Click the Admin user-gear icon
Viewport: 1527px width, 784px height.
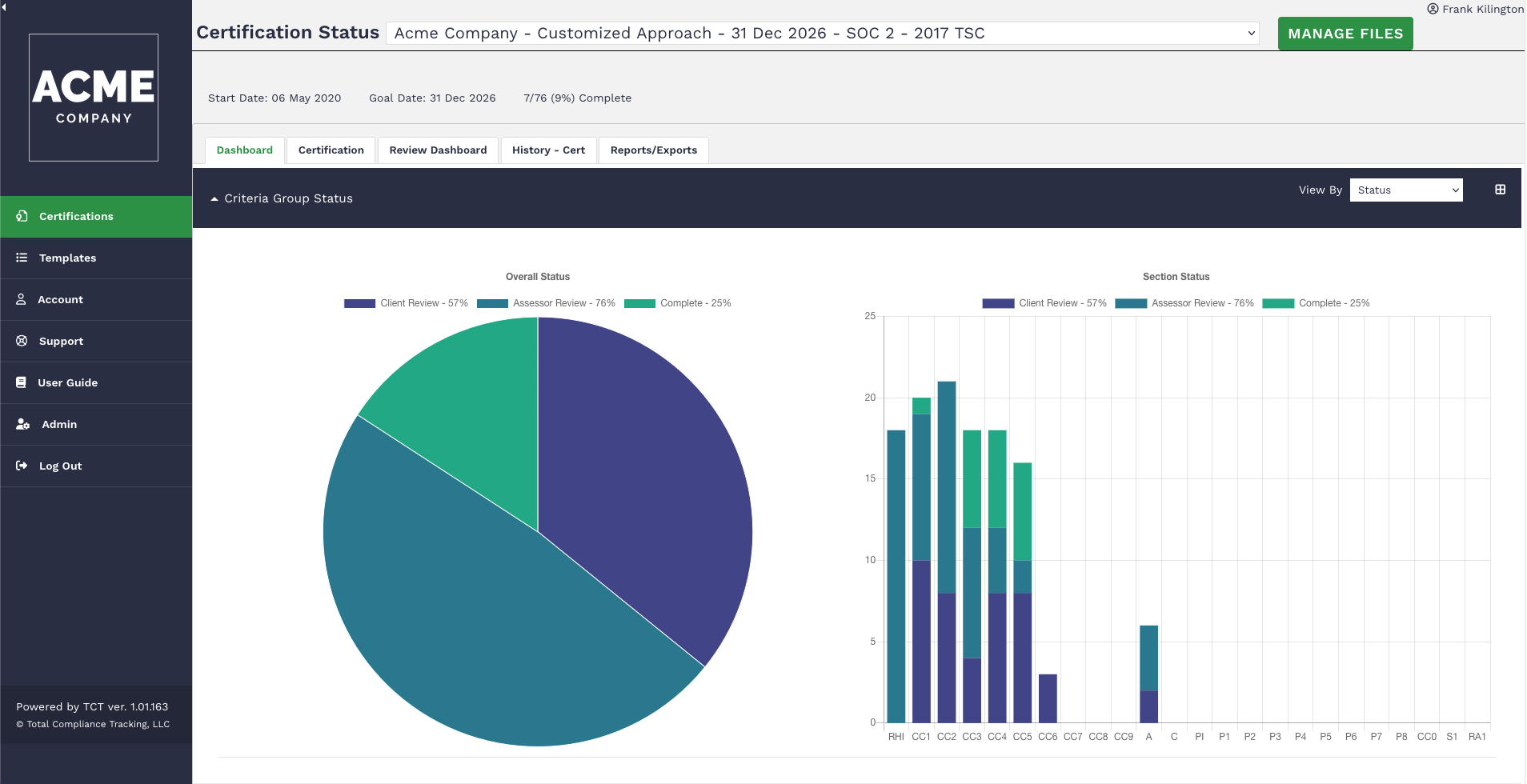[x=22, y=424]
